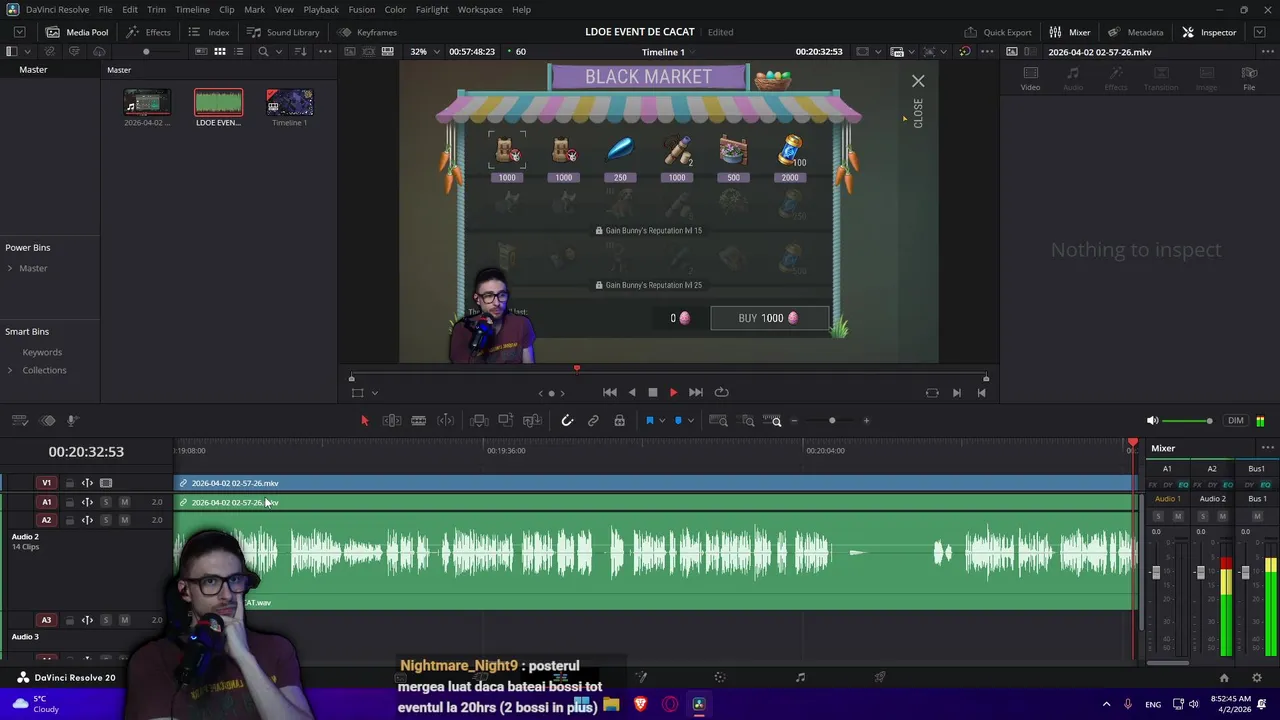This screenshot has height=720, width=1280.
Task: Select the Timeline 1 thumbnail
Action: click(290, 102)
